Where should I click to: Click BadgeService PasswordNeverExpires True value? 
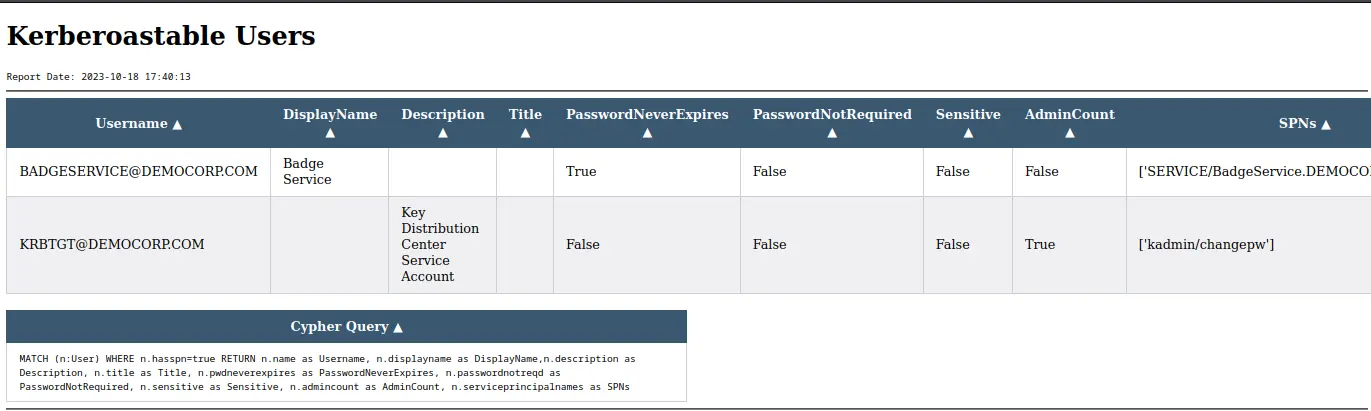coord(581,172)
